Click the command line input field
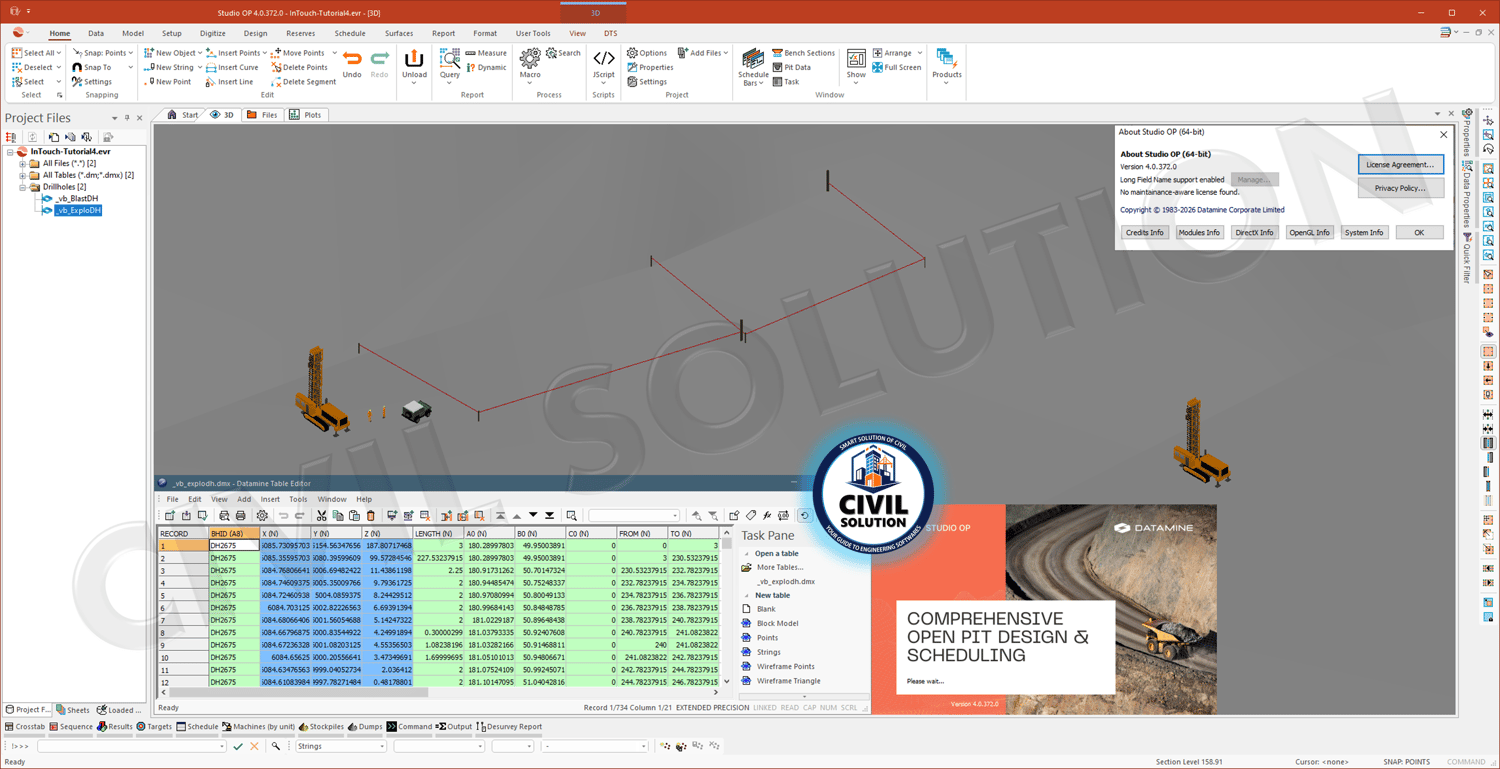This screenshot has height=769, width=1500. click(x=130, y=747)
